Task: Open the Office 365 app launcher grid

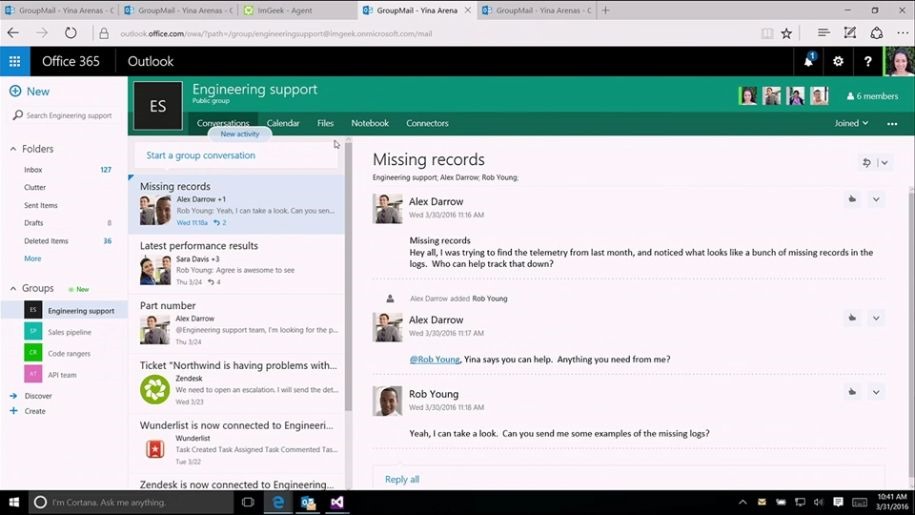Action: tap(14, 61)
